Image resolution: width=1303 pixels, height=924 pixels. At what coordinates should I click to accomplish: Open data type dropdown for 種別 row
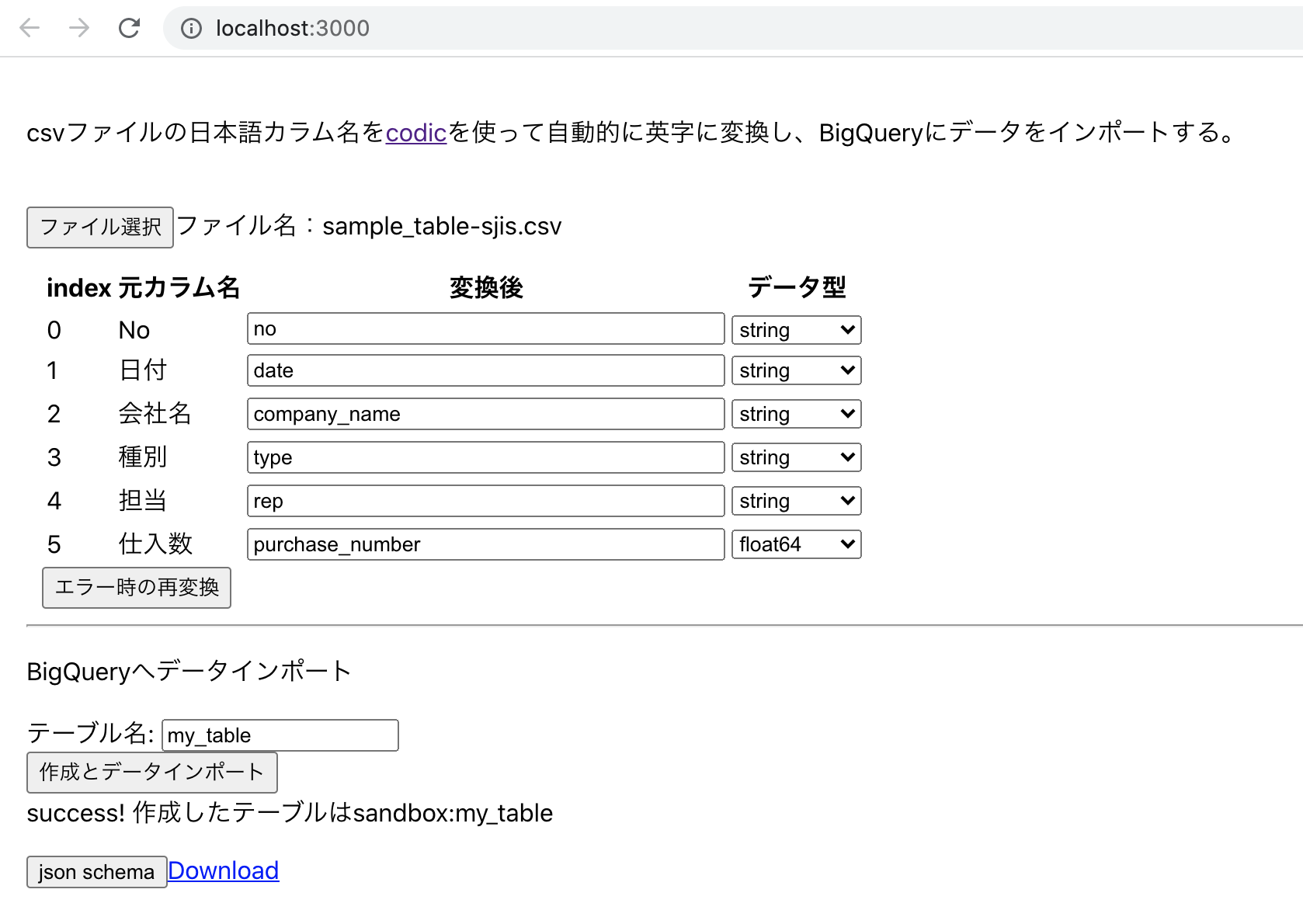point(795,457)
